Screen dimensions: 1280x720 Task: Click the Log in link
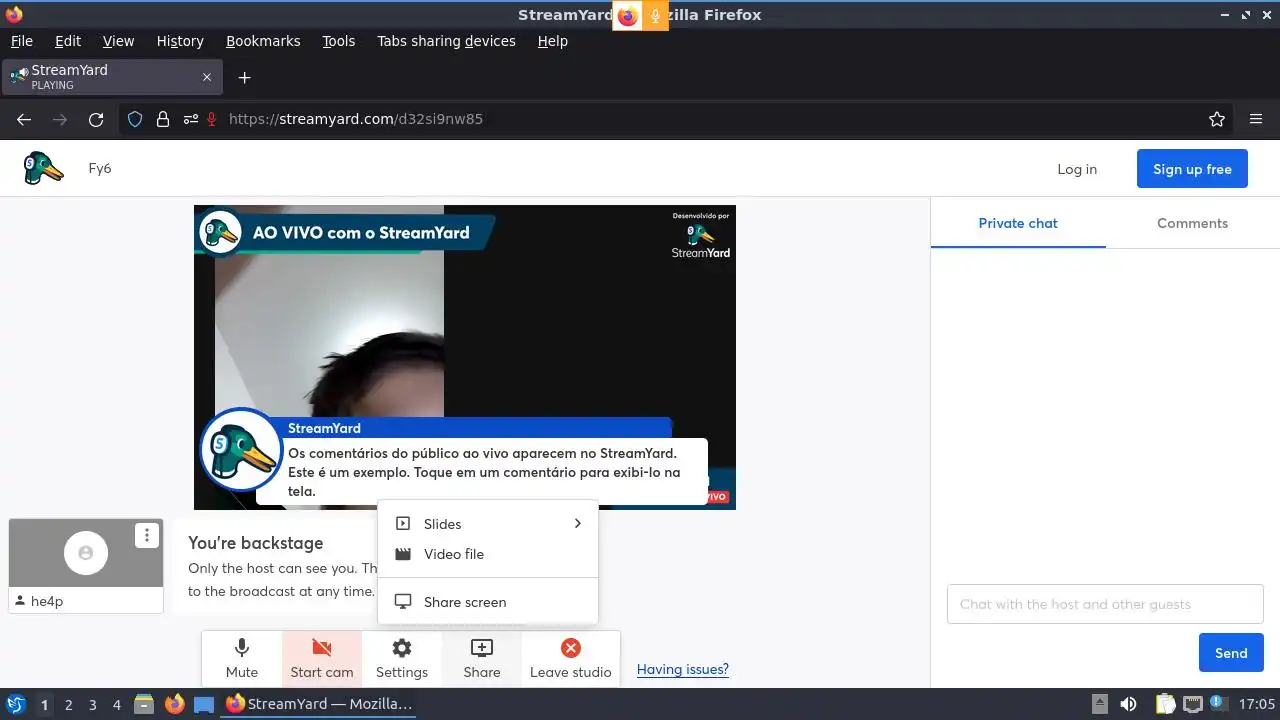coord(1077,169)
